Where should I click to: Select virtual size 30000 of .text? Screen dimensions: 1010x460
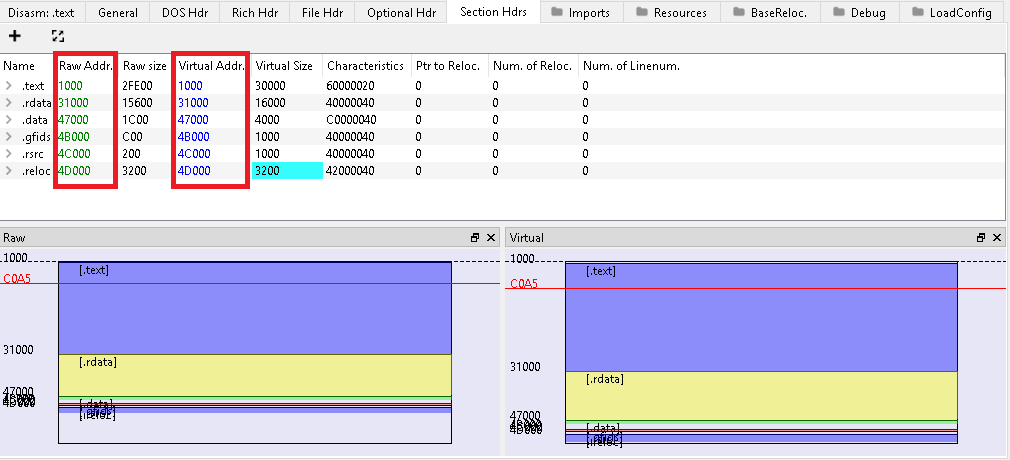(x=271, y=85)
